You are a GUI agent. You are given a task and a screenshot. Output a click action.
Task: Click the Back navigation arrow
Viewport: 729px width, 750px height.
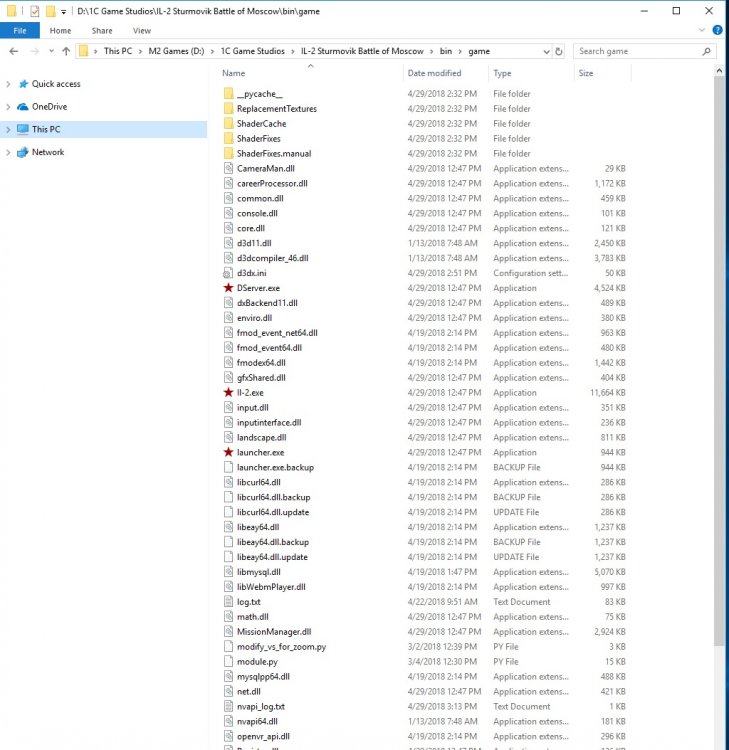click(13, 51)
